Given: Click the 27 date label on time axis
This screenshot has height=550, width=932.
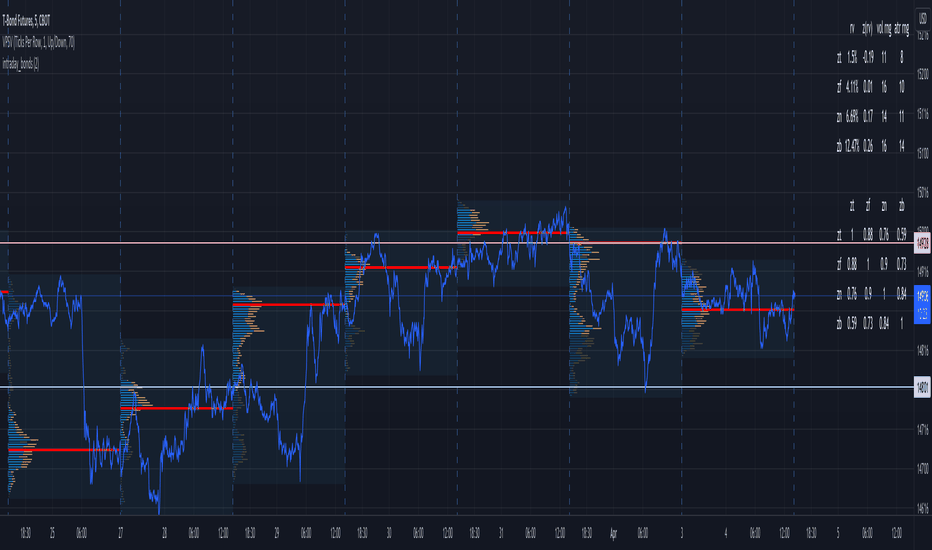Looking at the screenshot, I should coord(120,533).
